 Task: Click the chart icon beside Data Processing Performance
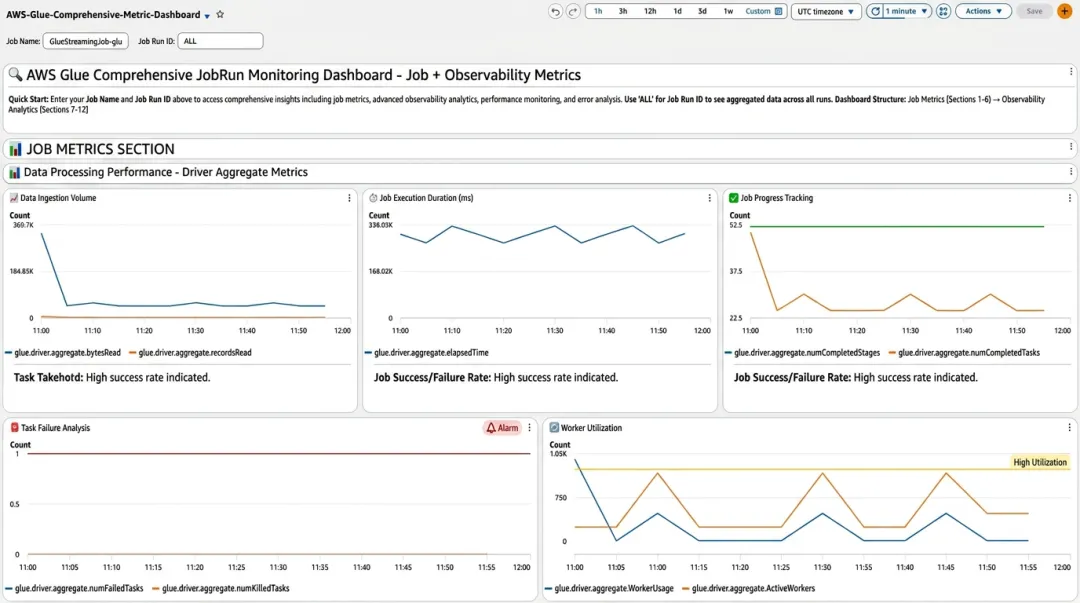[14, 172]
